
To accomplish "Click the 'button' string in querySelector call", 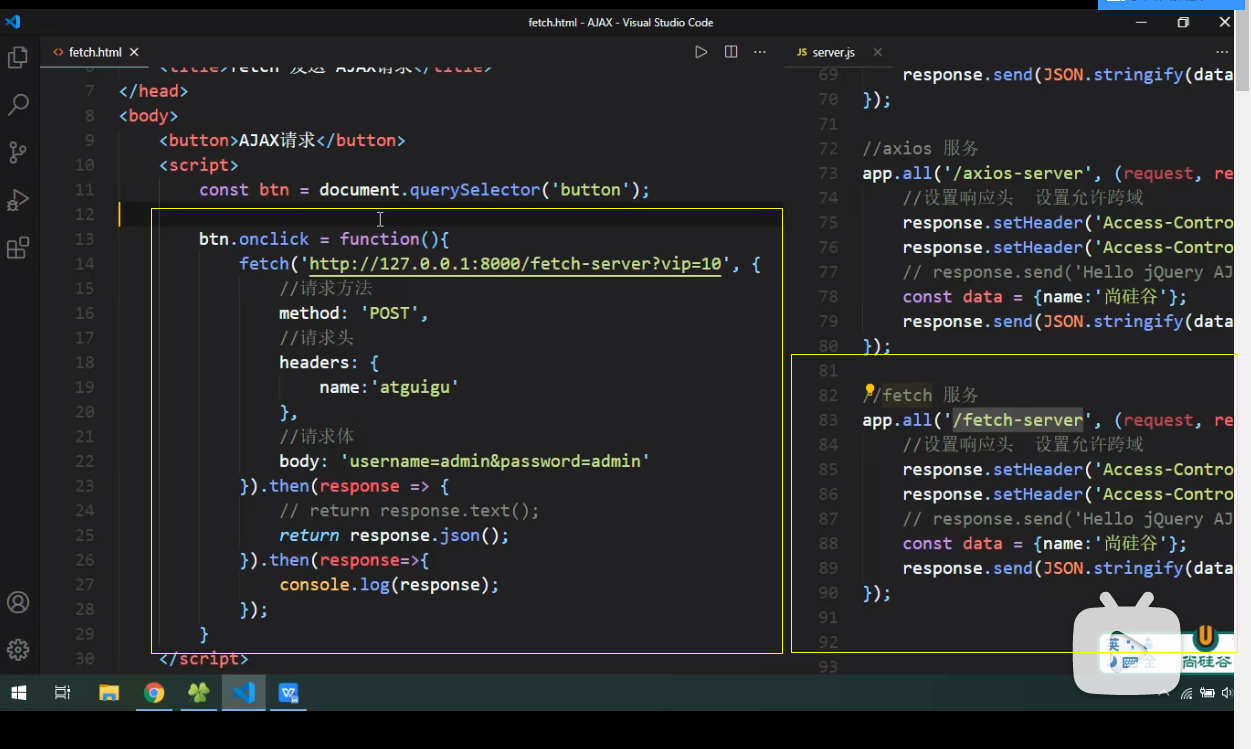I will point(590,190).
